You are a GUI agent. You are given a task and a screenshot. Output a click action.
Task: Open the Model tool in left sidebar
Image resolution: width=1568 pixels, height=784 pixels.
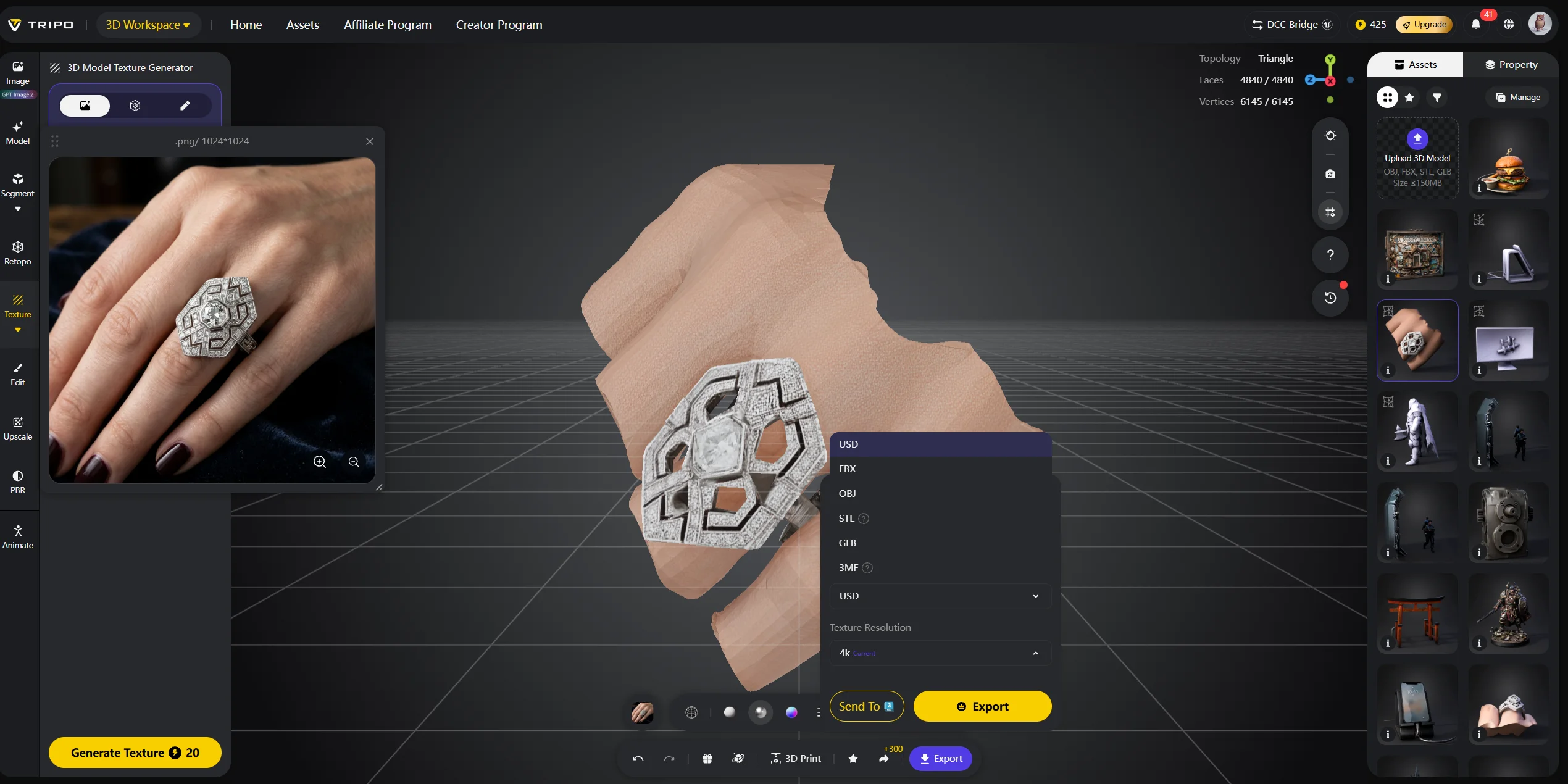tap(18, 133)
